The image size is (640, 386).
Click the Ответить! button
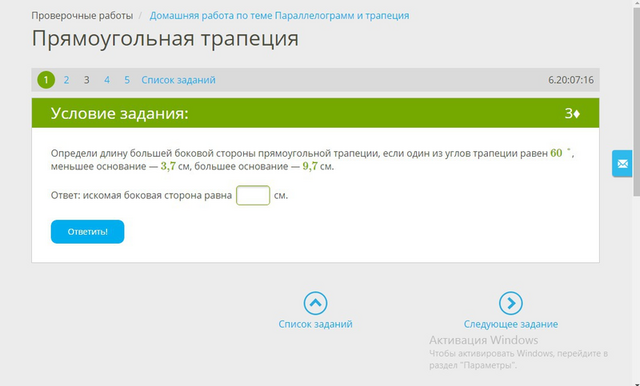click(x=87, y=232)
